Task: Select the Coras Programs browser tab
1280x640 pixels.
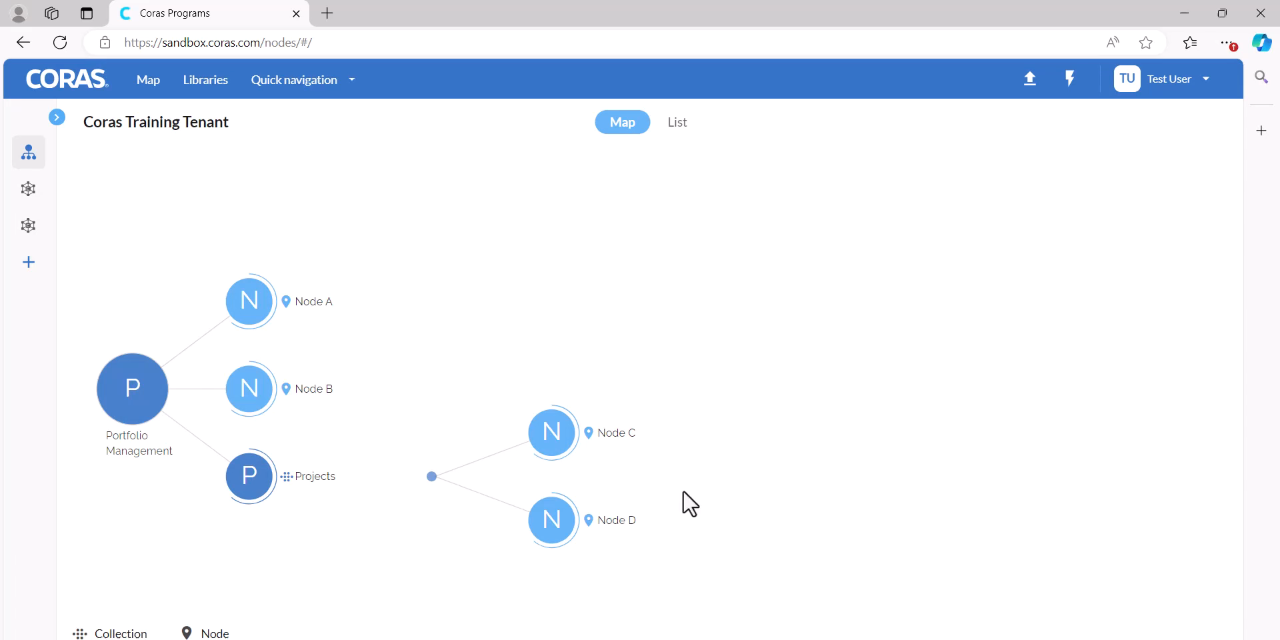Action: click(x=208, y=14)
